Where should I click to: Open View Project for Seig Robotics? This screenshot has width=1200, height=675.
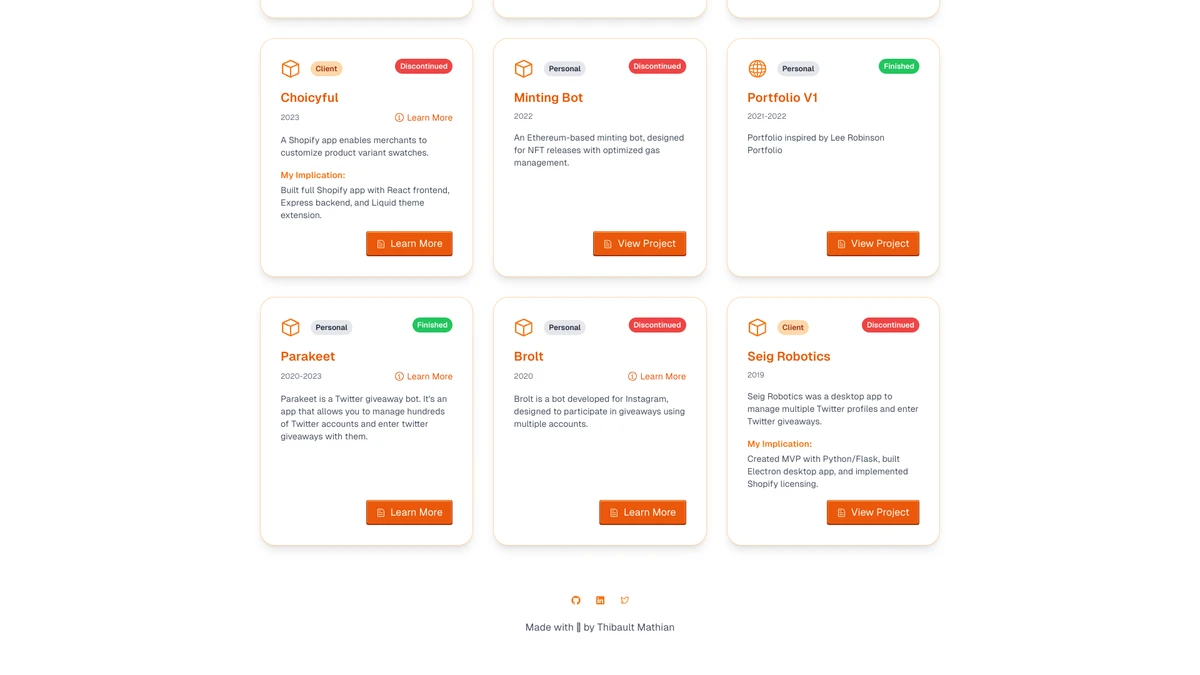click(872, 513)
